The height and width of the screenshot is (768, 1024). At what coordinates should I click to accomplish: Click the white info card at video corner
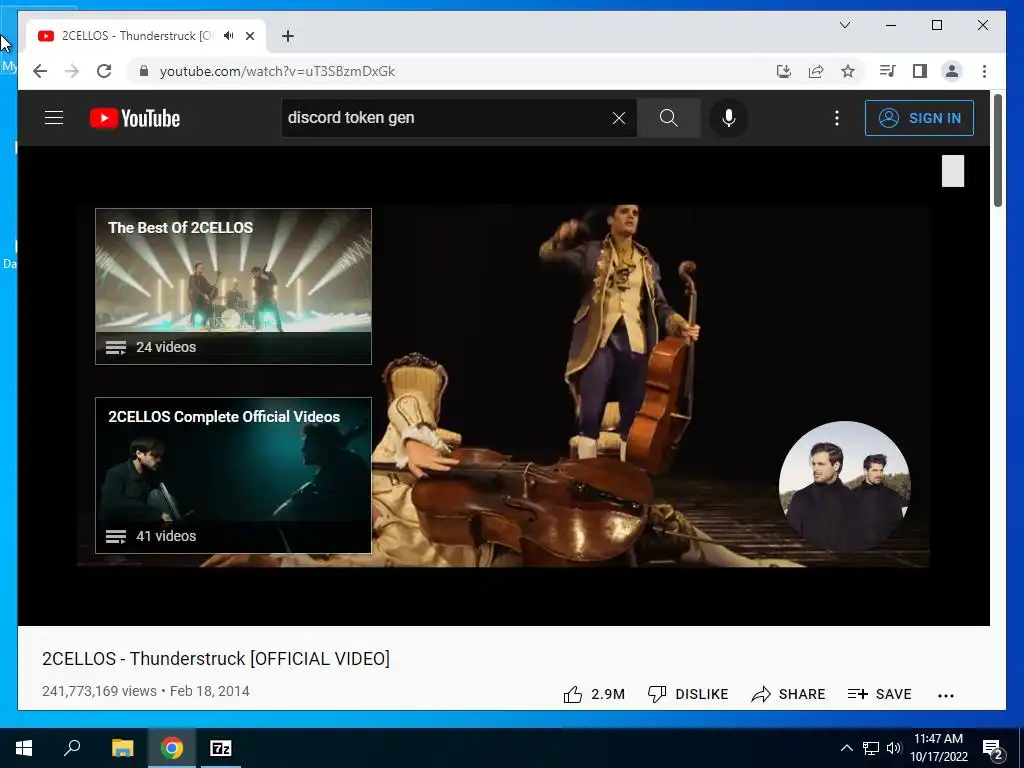(953, 171)
